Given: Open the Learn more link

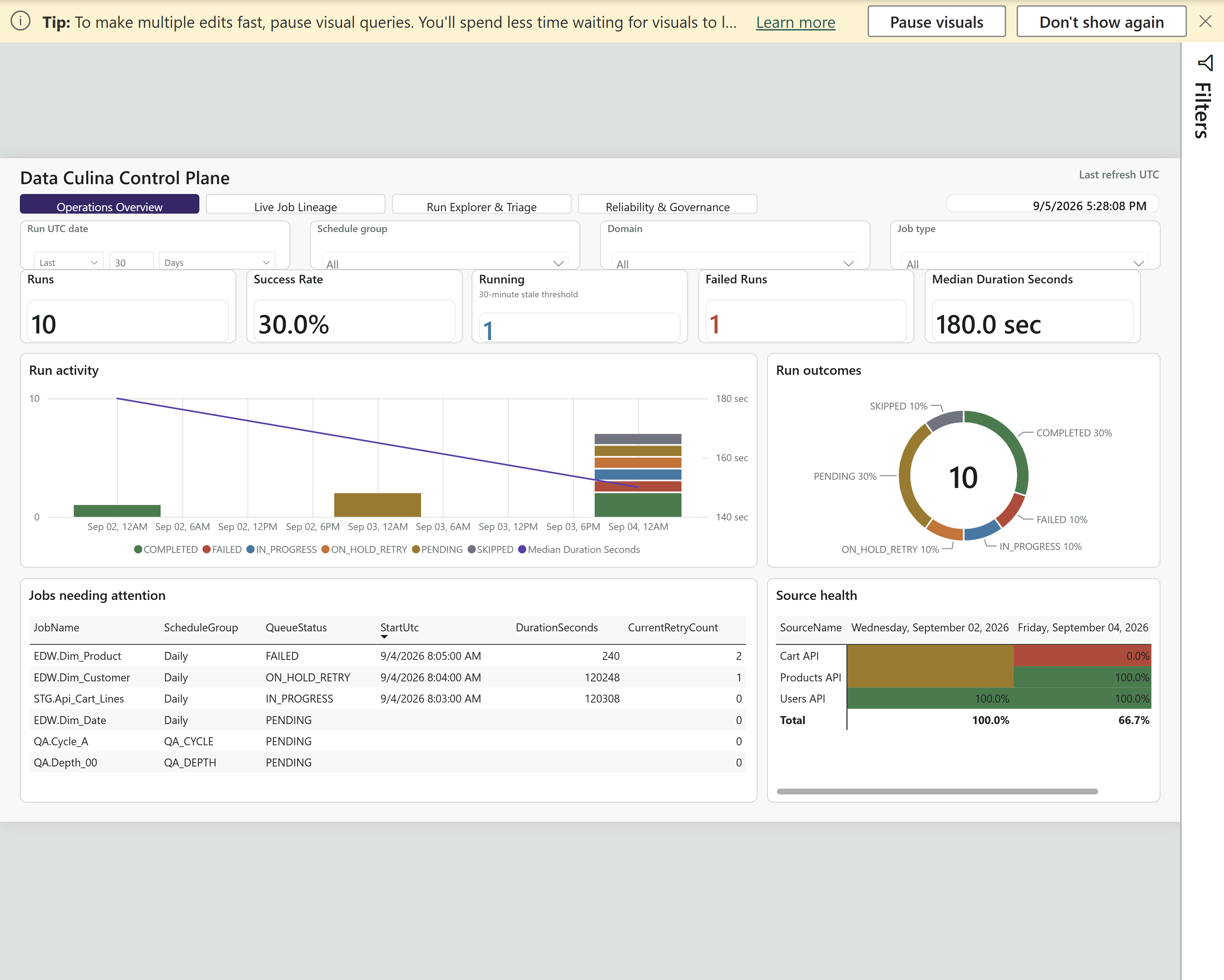Looking at the screenshot, I should coord(795,22).
